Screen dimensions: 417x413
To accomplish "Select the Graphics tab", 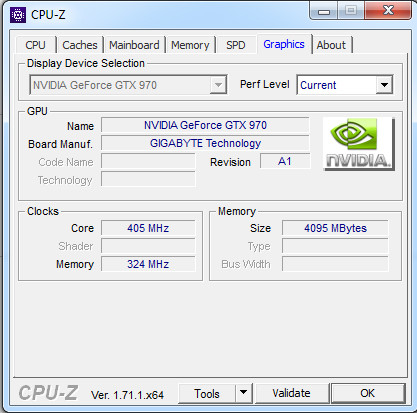I will point(284,44).
